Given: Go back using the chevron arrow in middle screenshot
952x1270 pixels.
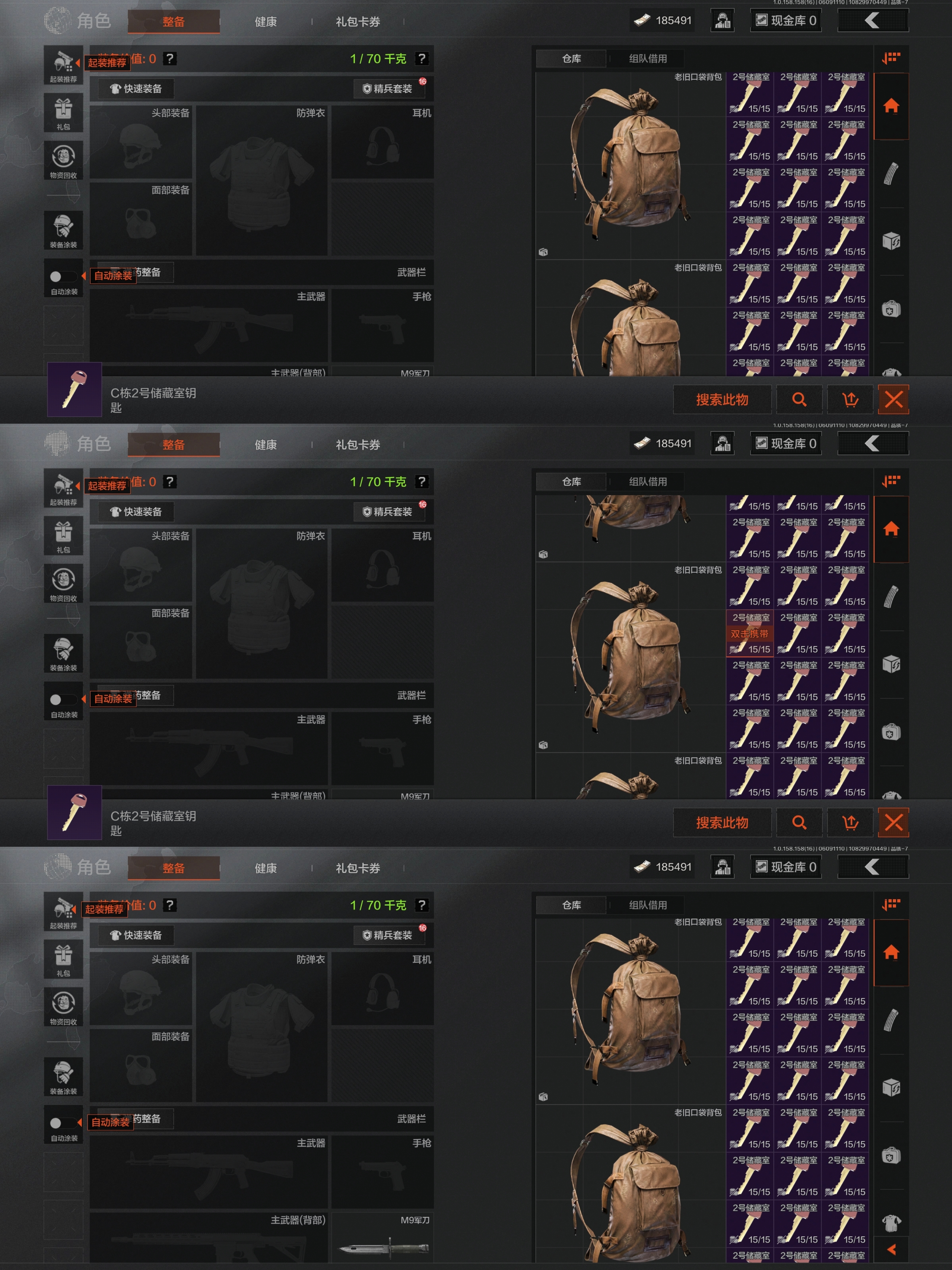Looking at the screenshot, I should pos(873,443).
